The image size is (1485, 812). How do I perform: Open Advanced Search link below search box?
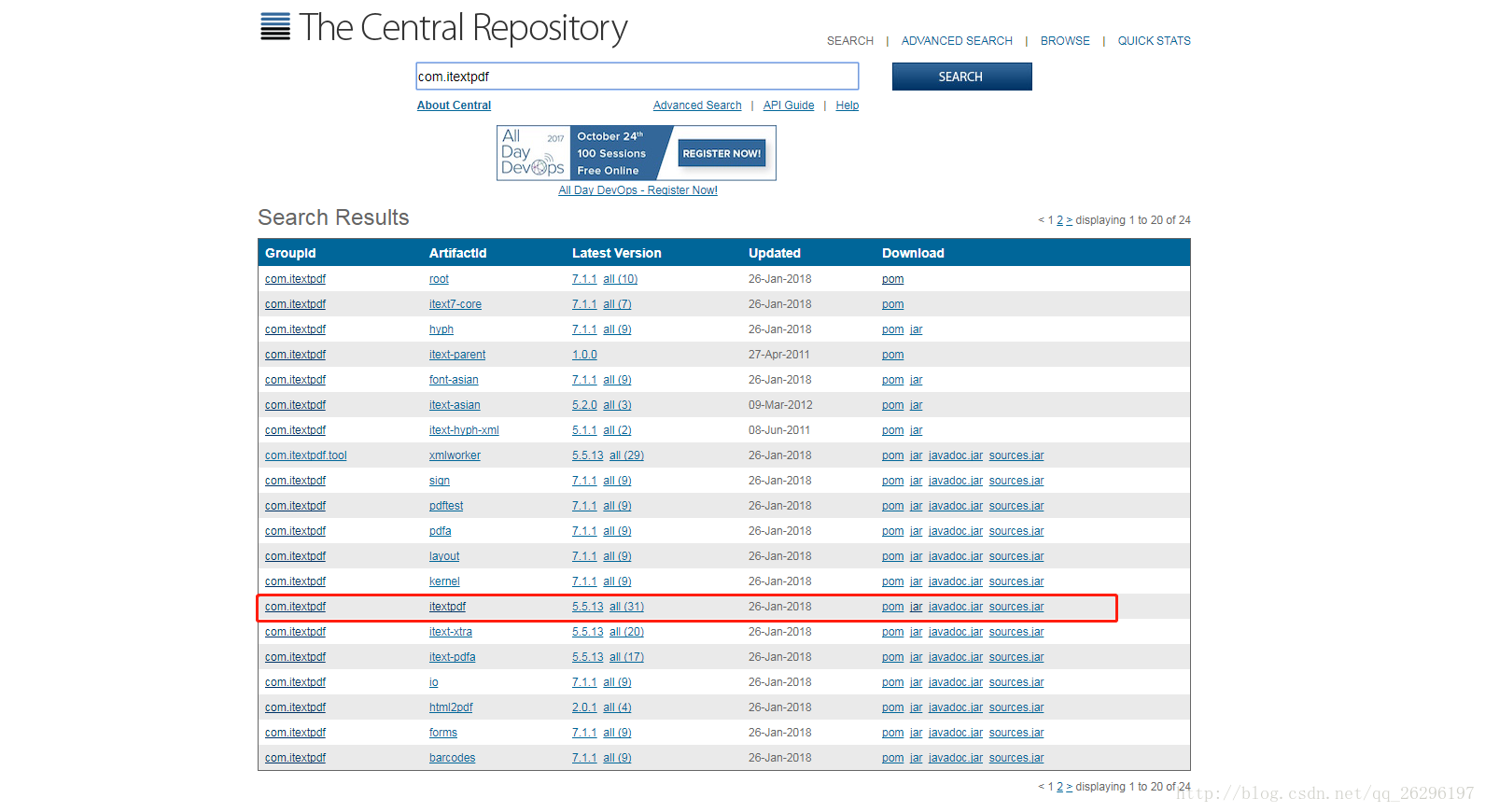tap(697, 105)
